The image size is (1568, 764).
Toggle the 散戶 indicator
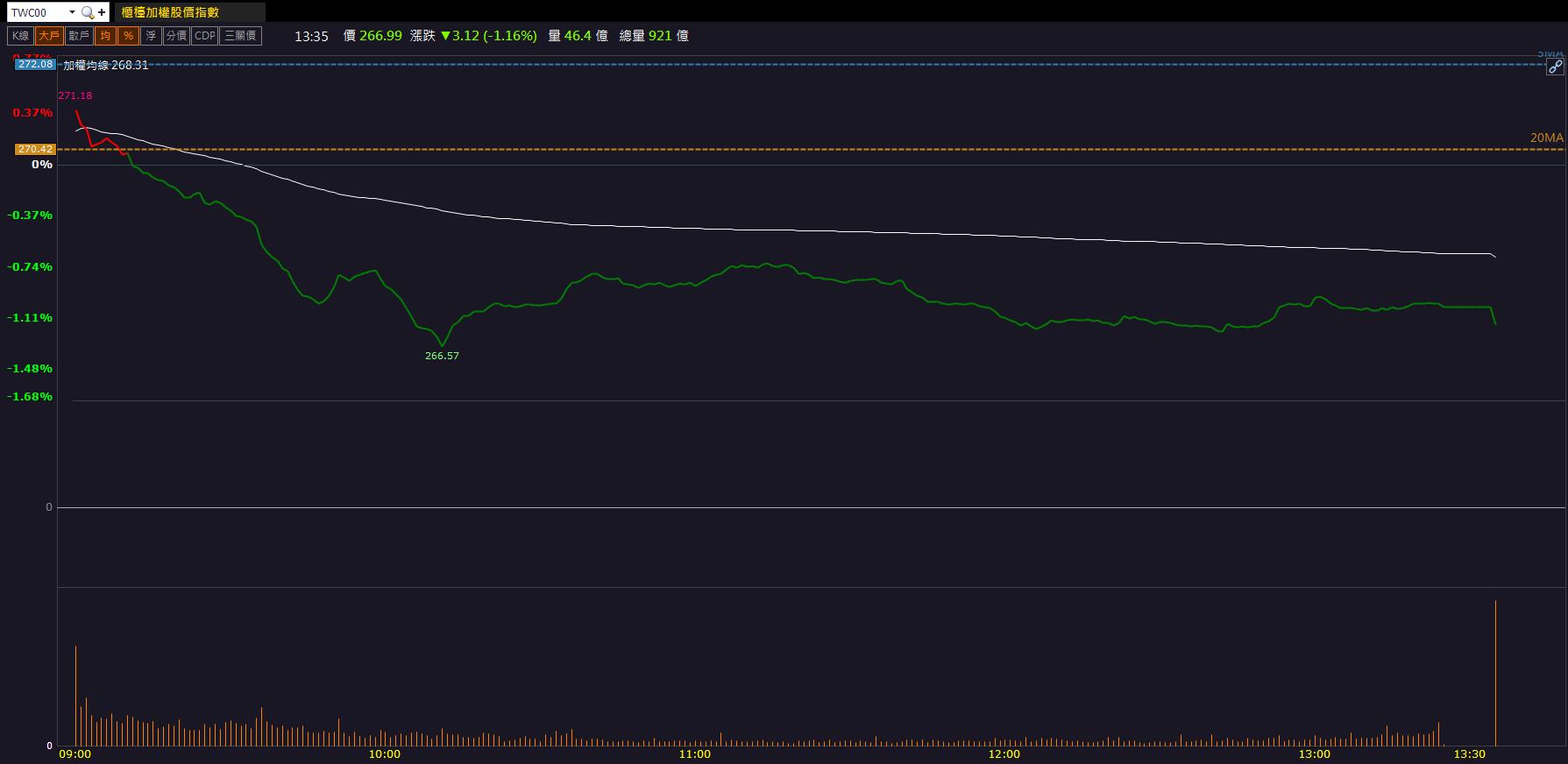(x=79, y=36)
